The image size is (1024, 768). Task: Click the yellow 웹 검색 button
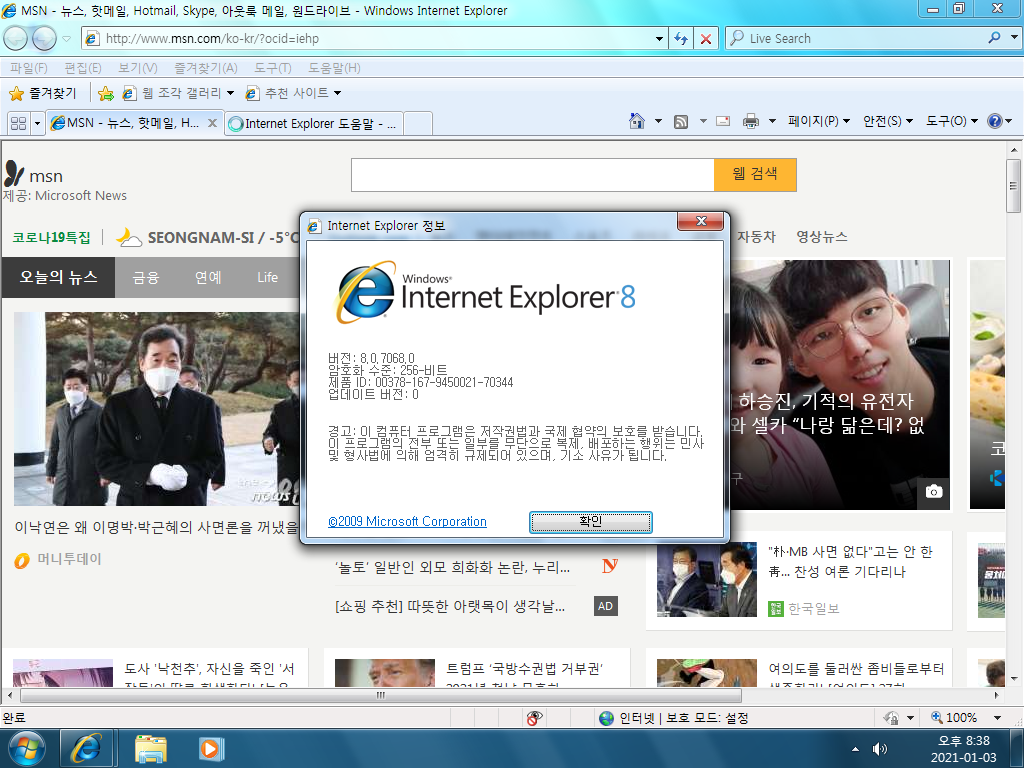755,175
